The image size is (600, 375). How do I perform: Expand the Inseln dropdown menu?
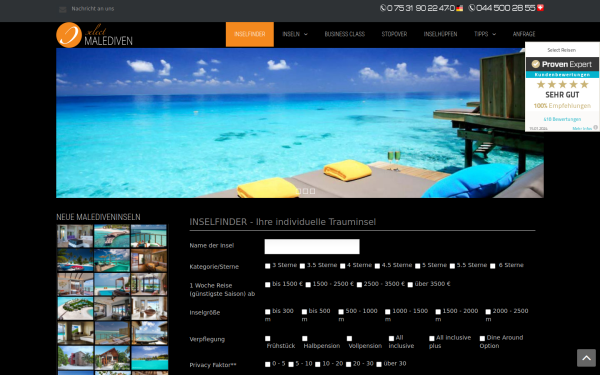295,34
